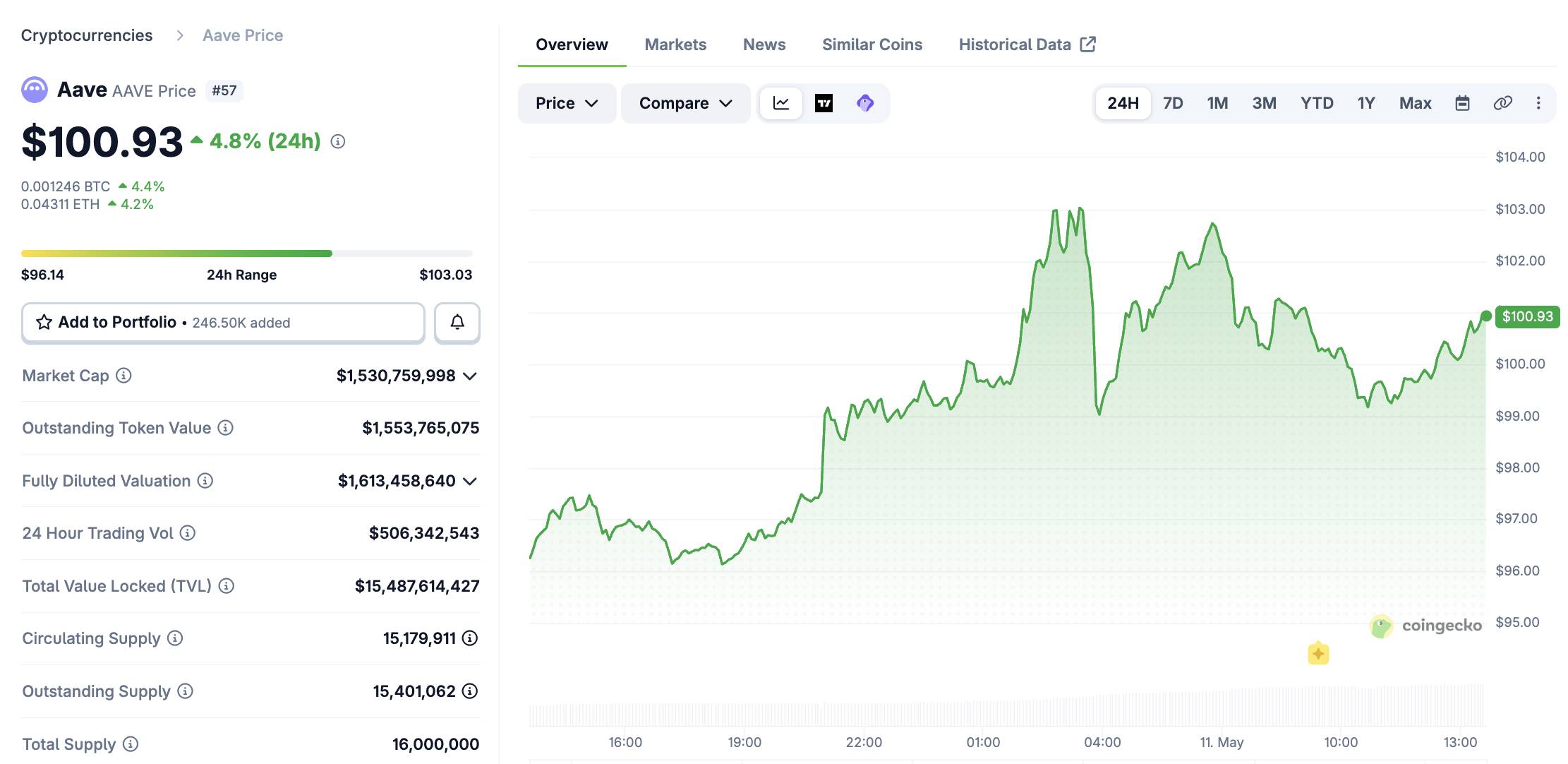Open Total Supply info icon
Viewport: 1568px width, 764px height.
point(131,744)
